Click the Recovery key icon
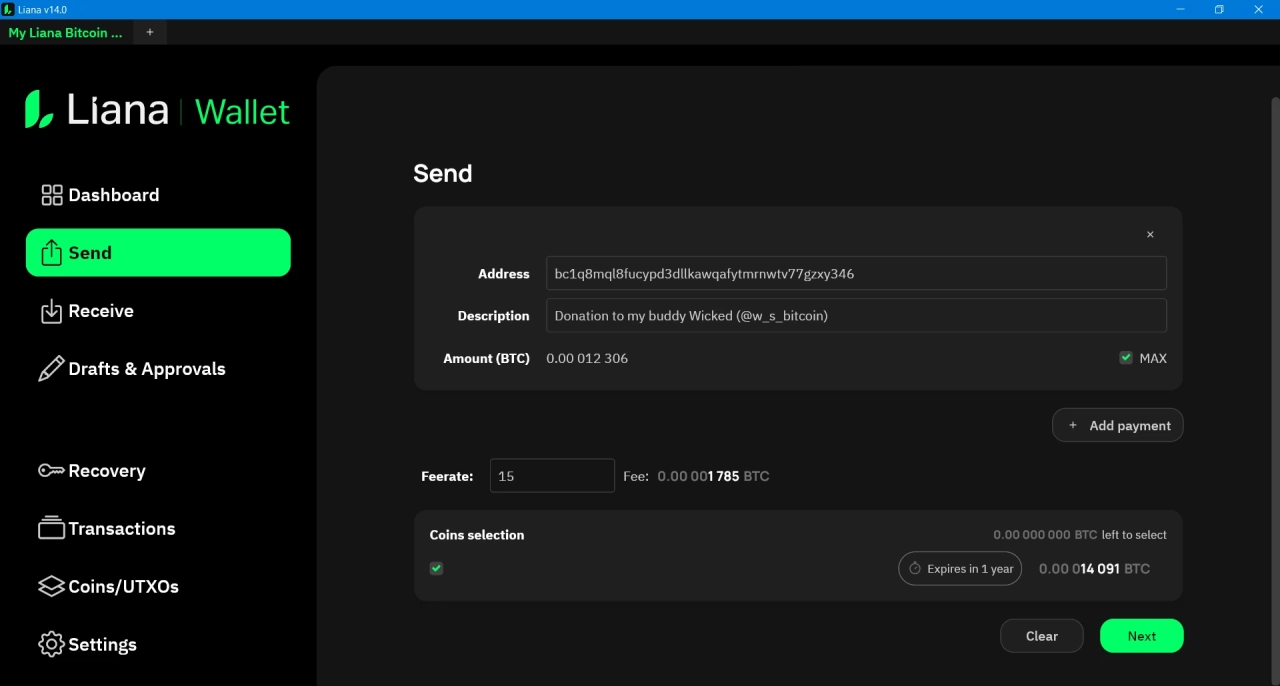 (x=52, y=470)
